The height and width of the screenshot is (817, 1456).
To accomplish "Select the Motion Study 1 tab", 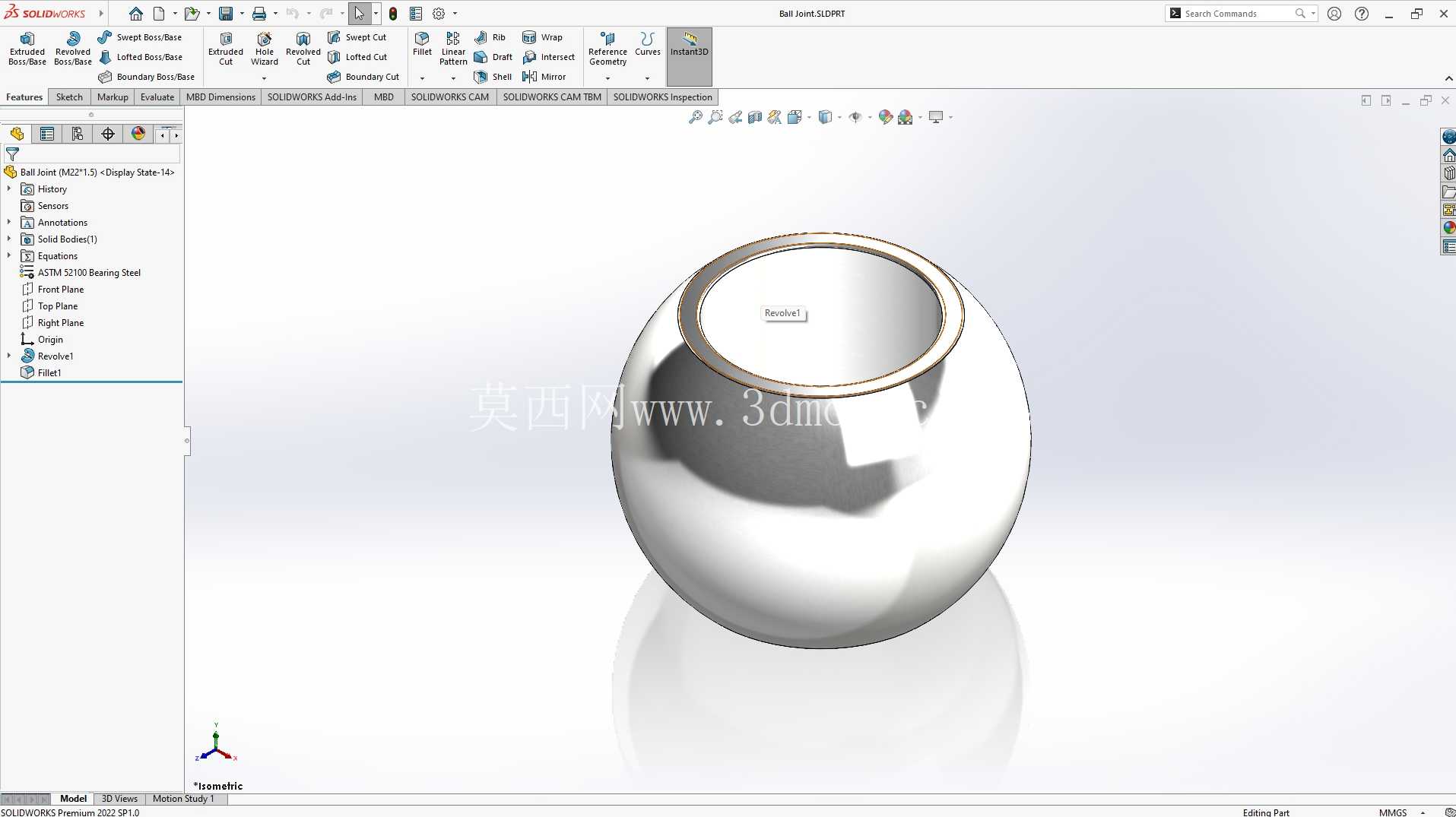I will point(183,798).
